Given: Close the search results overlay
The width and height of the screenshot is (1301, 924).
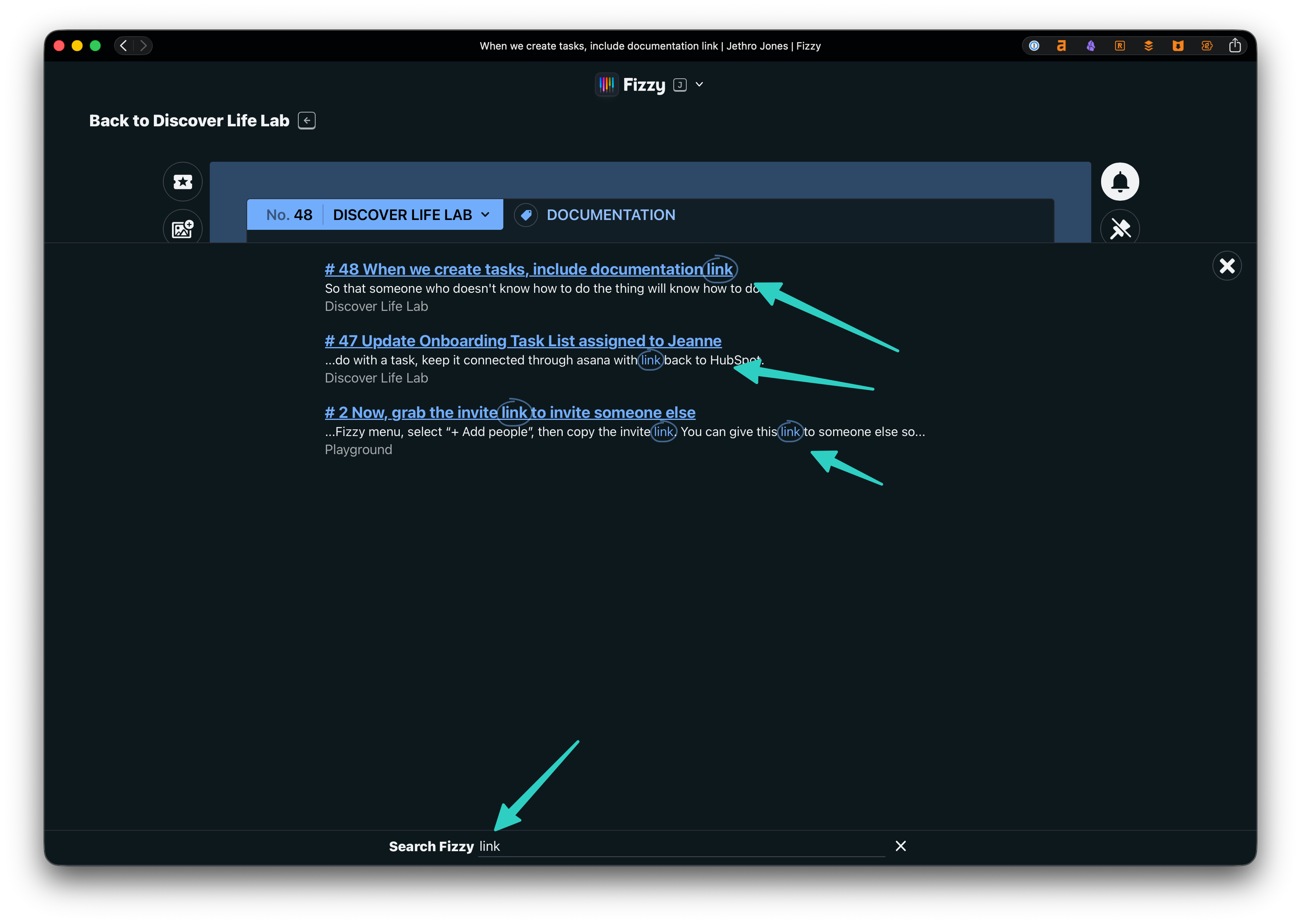Looking at the screenshot, I should 1227,266.
